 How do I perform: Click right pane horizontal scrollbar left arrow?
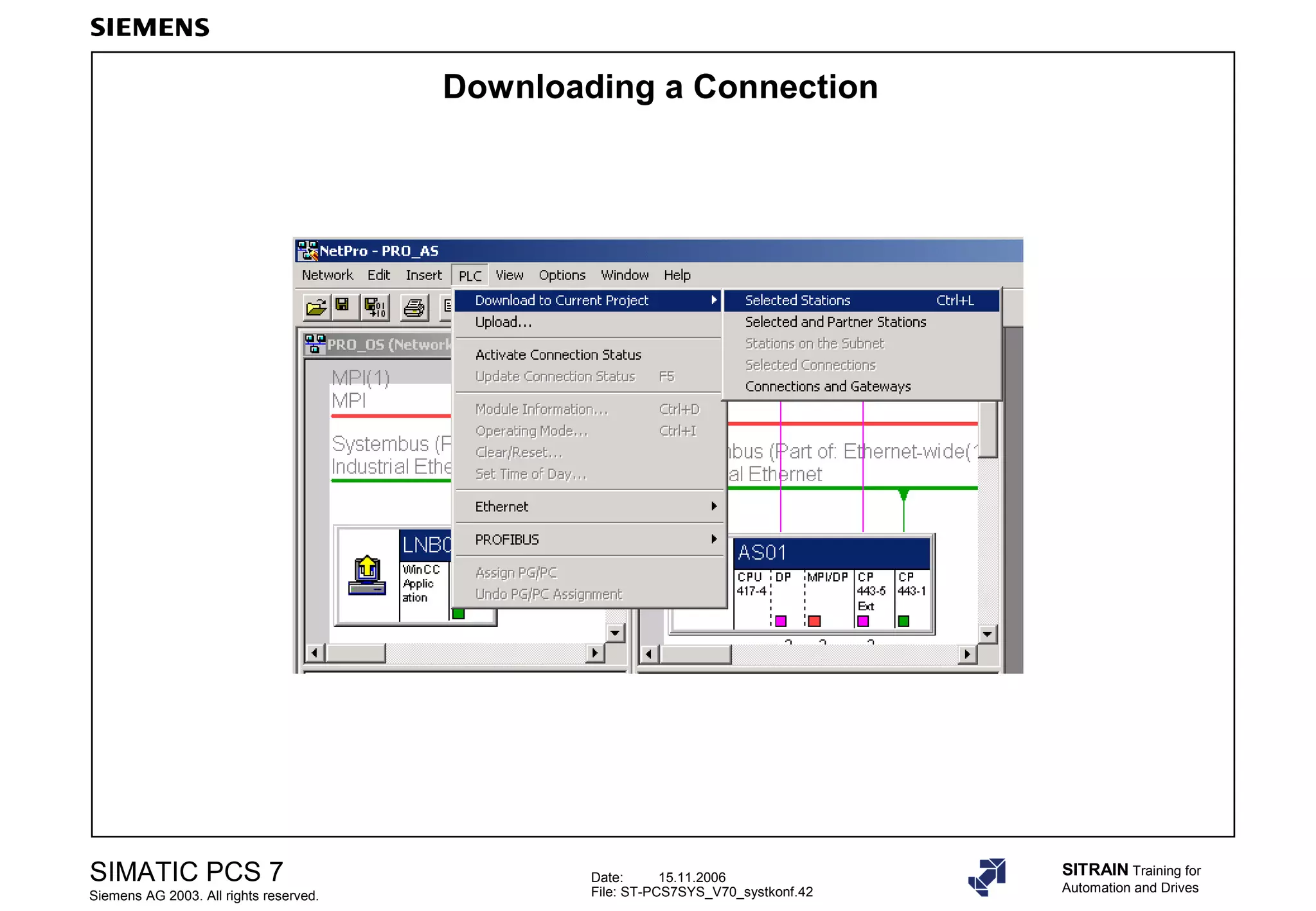pos(648,655)
